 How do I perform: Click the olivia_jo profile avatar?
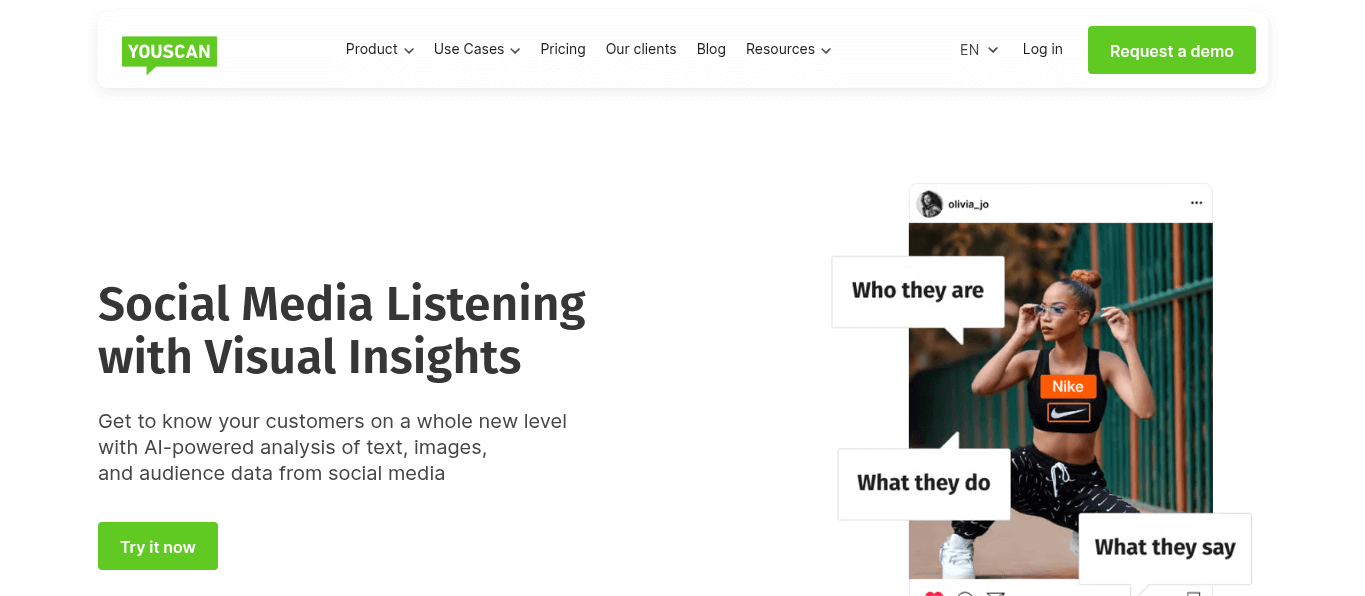930,204
